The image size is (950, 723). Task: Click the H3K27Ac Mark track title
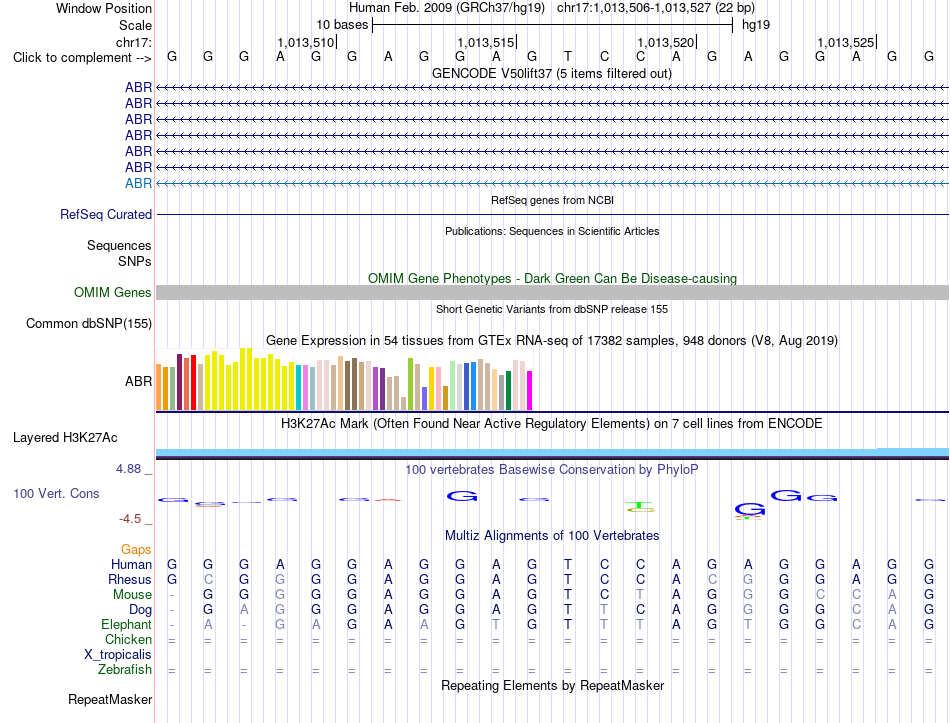[x=552, y=424]
